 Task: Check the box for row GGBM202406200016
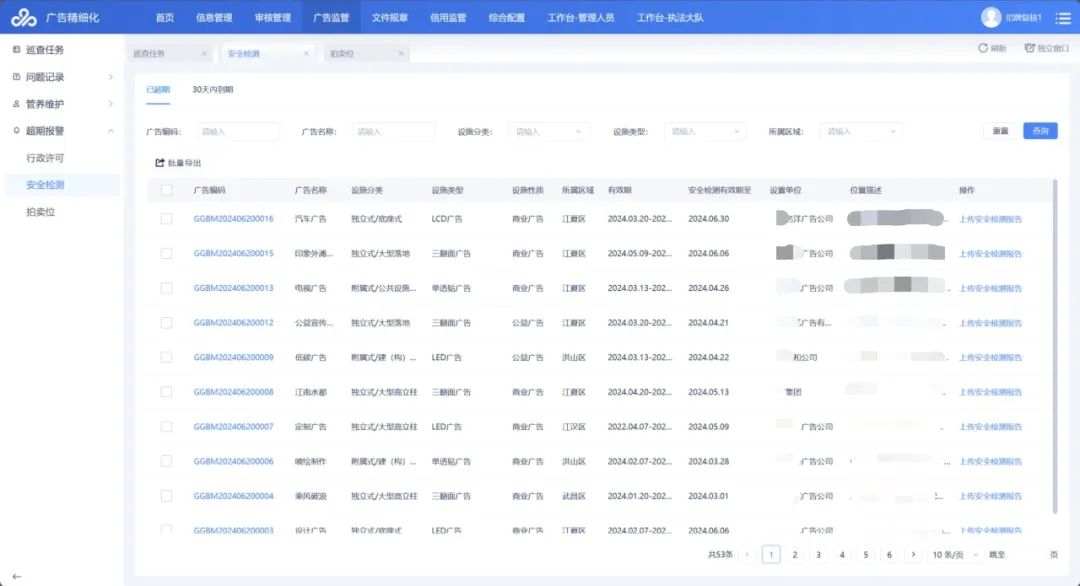(166, 219)
